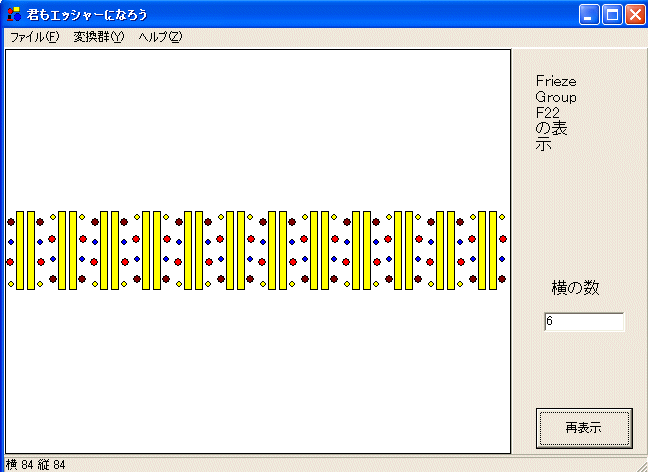Minimize the 君もエッシャーになろう window
This screenshot has height=472, width=648.
[x=589, y=15]
